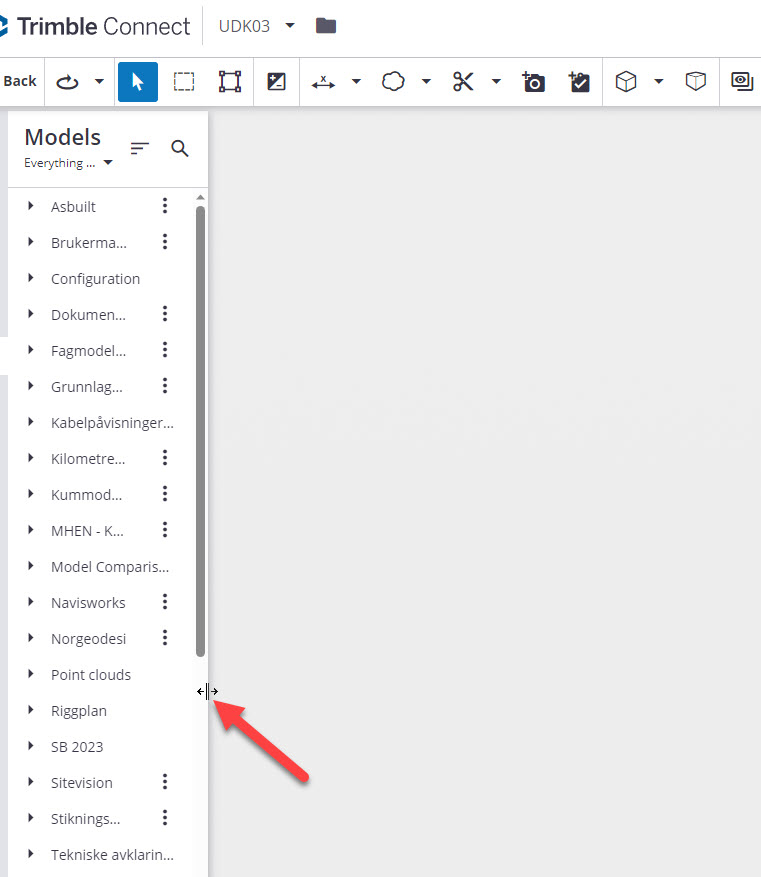The width and height of the screenshot is (761, 877).
Task: Expand the Asbuilt folder
Action: pos(31,206)
